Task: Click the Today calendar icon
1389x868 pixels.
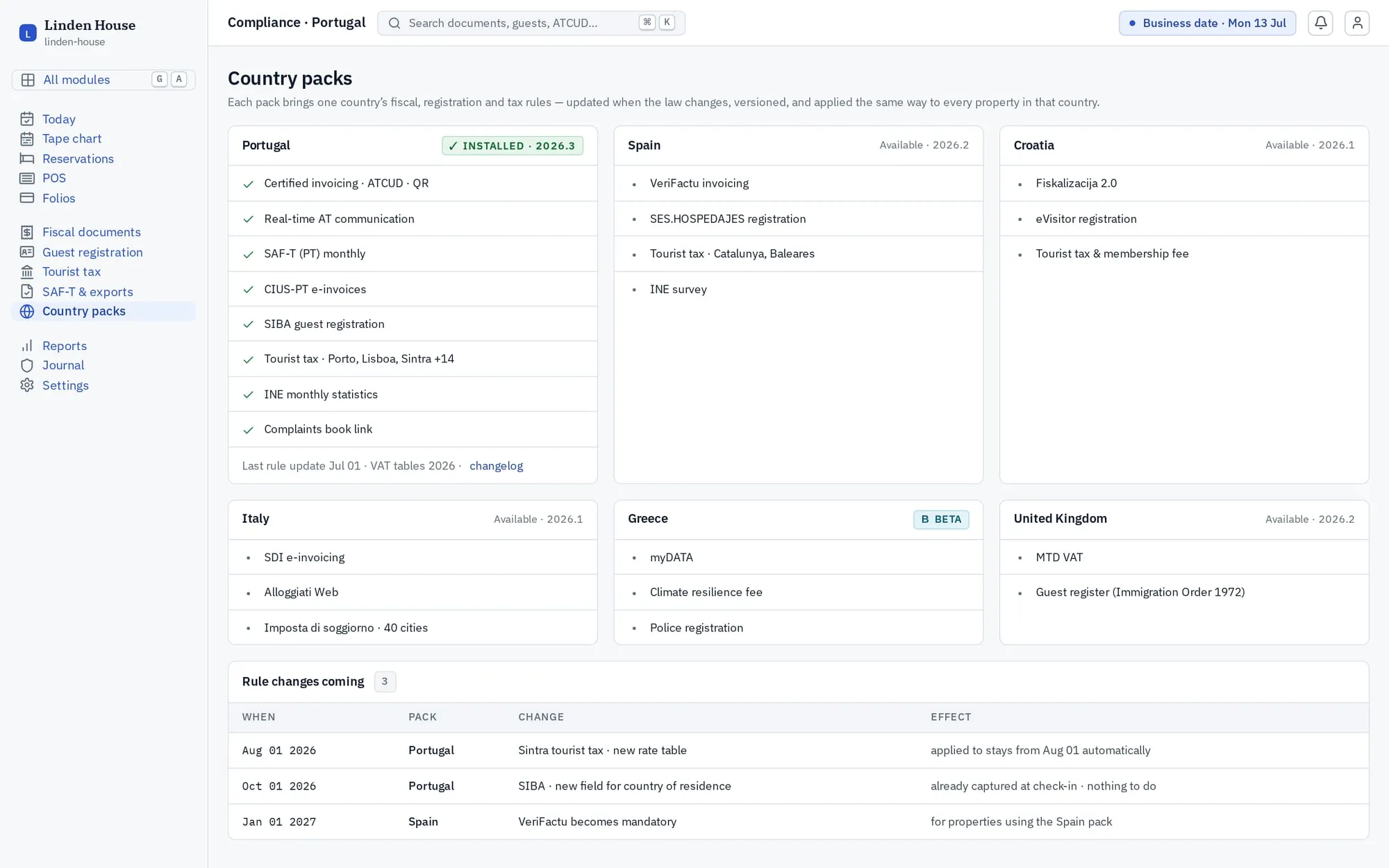Action: (x=27, y=119)
